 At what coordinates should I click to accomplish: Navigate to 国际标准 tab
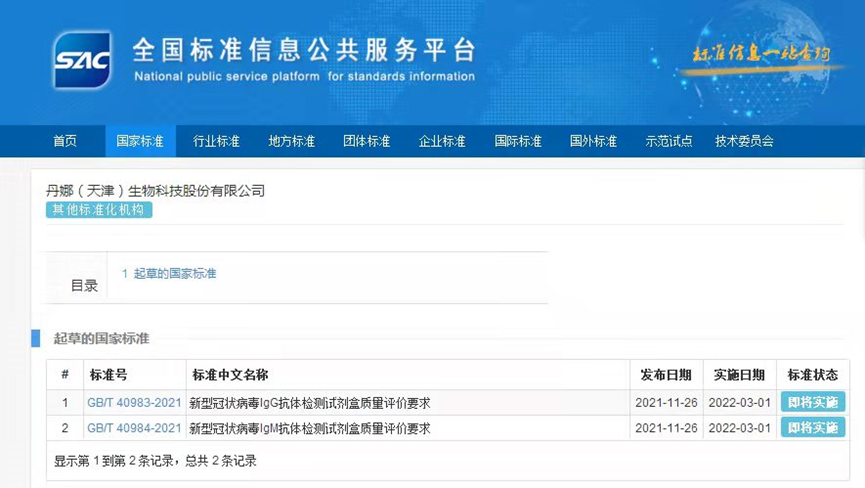click(x=518, y=141)
